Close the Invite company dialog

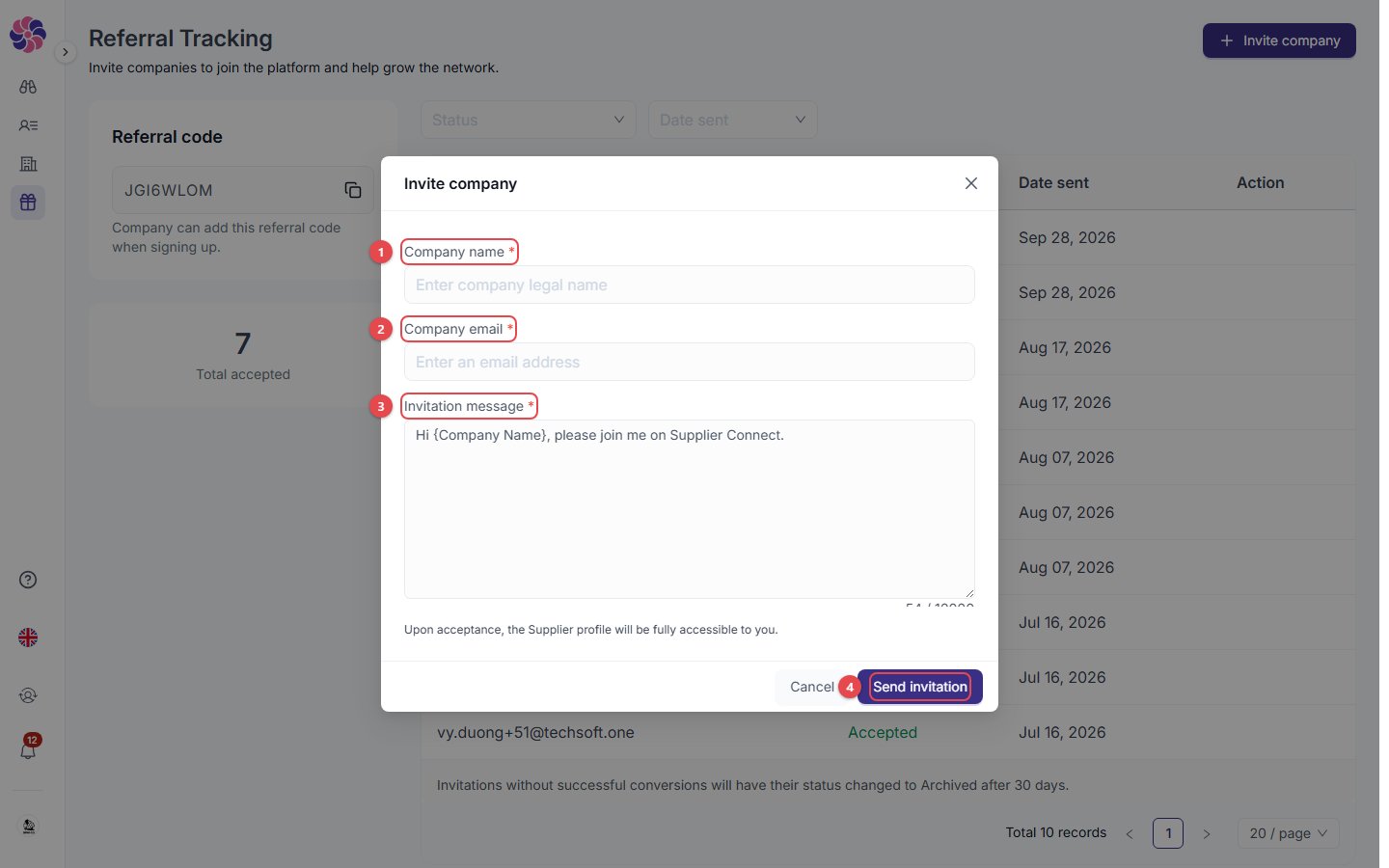[971, 183]
